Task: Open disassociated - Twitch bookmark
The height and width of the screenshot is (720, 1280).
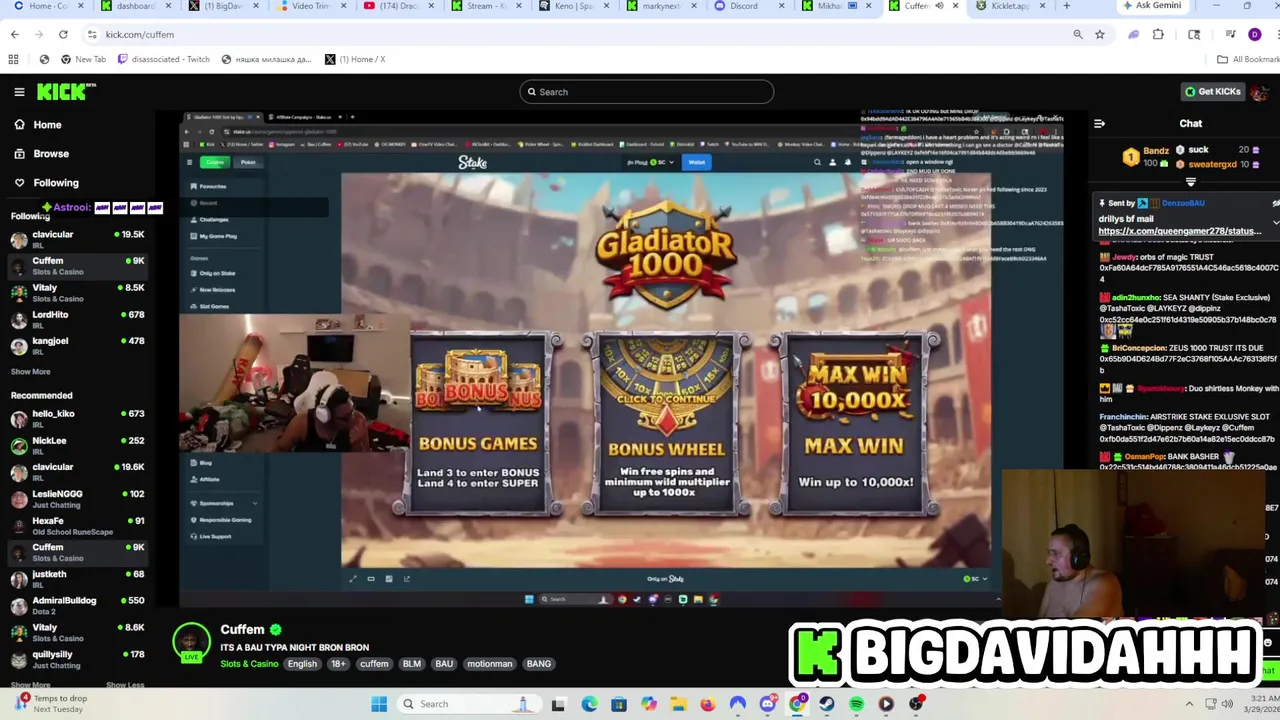Action: click(164, 59)
